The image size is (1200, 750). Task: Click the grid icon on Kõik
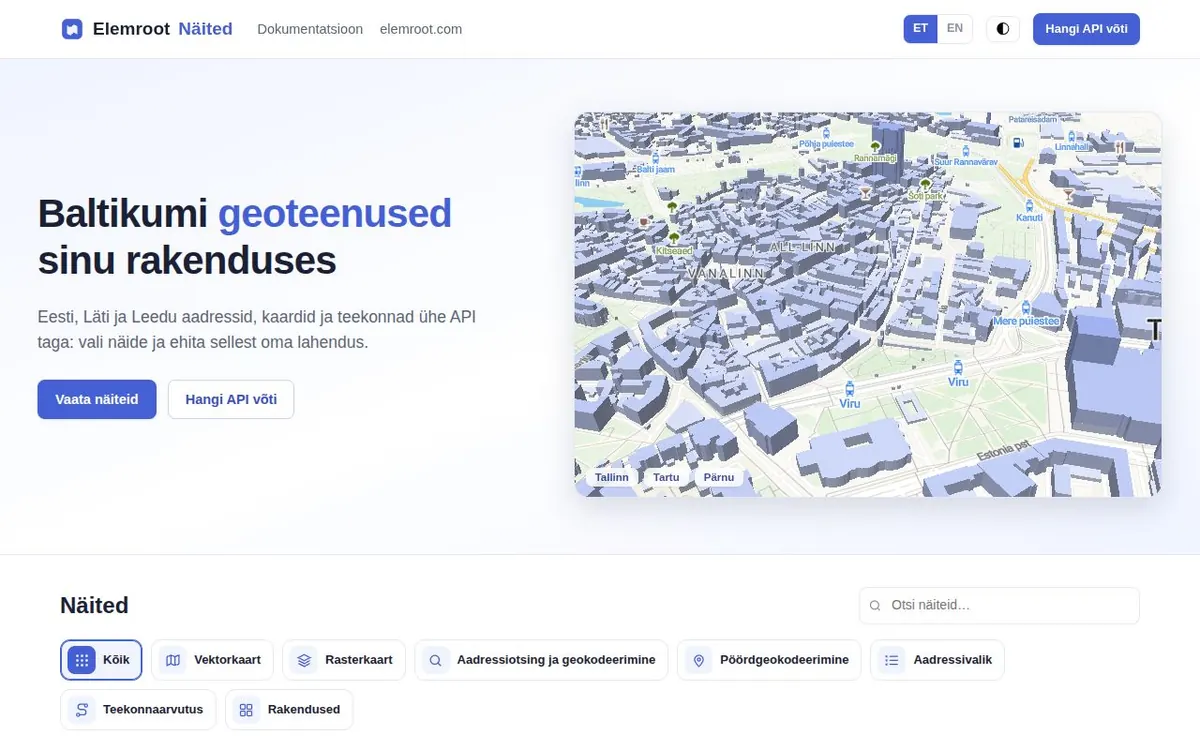pos(82,660)
